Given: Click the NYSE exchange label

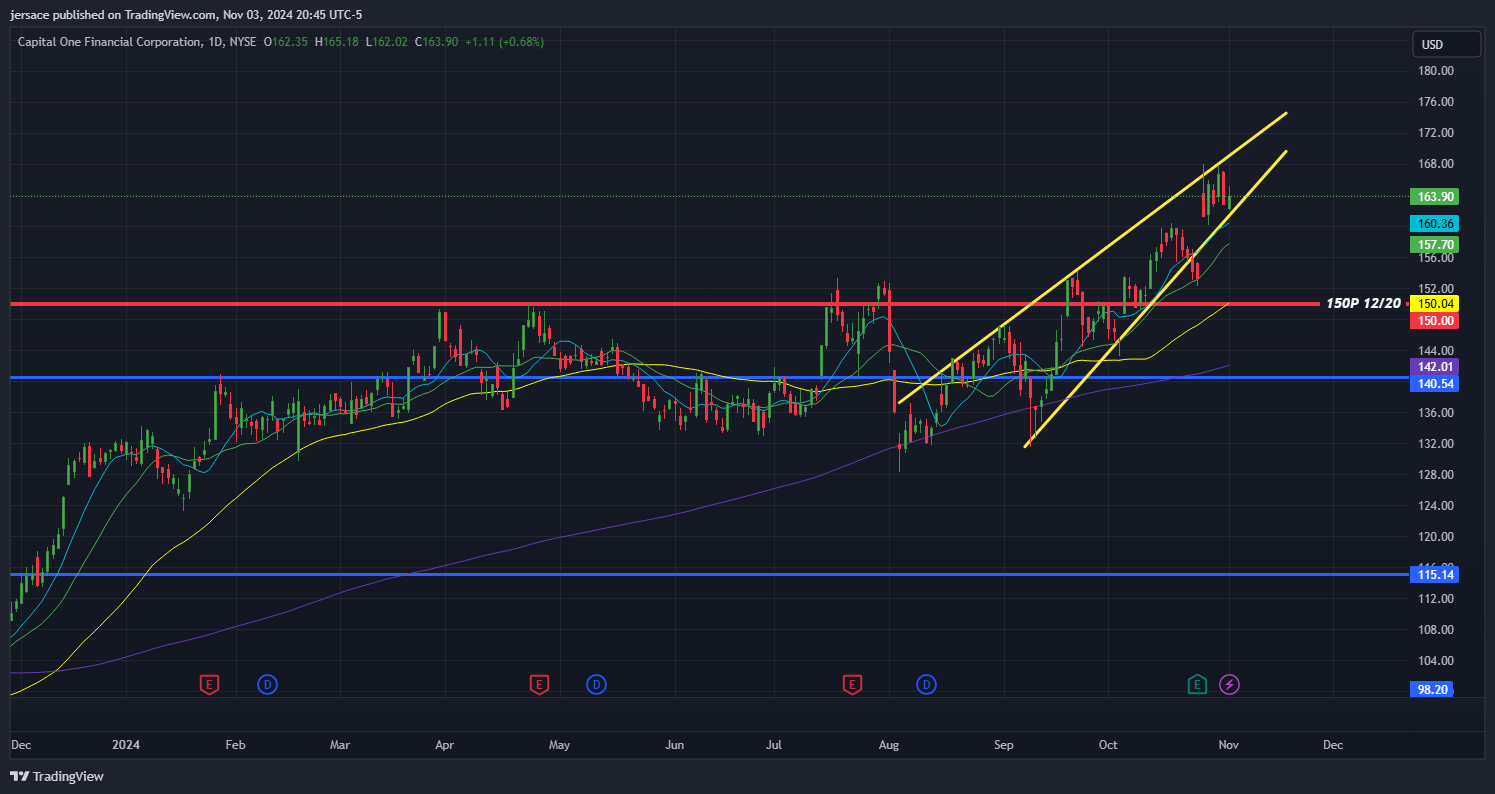Looking at the screenshot, I should pos(243,42).
